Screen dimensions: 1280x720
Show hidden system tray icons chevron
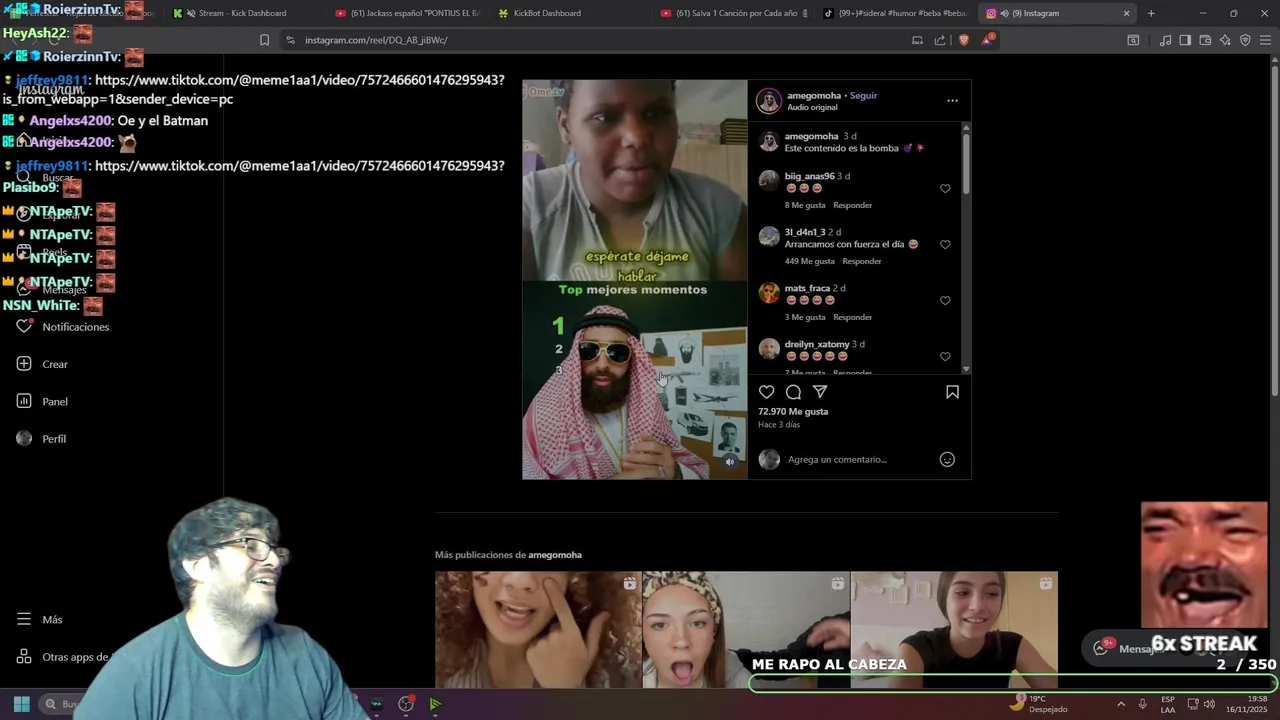pyautogui.click(x=1120, y=704)
